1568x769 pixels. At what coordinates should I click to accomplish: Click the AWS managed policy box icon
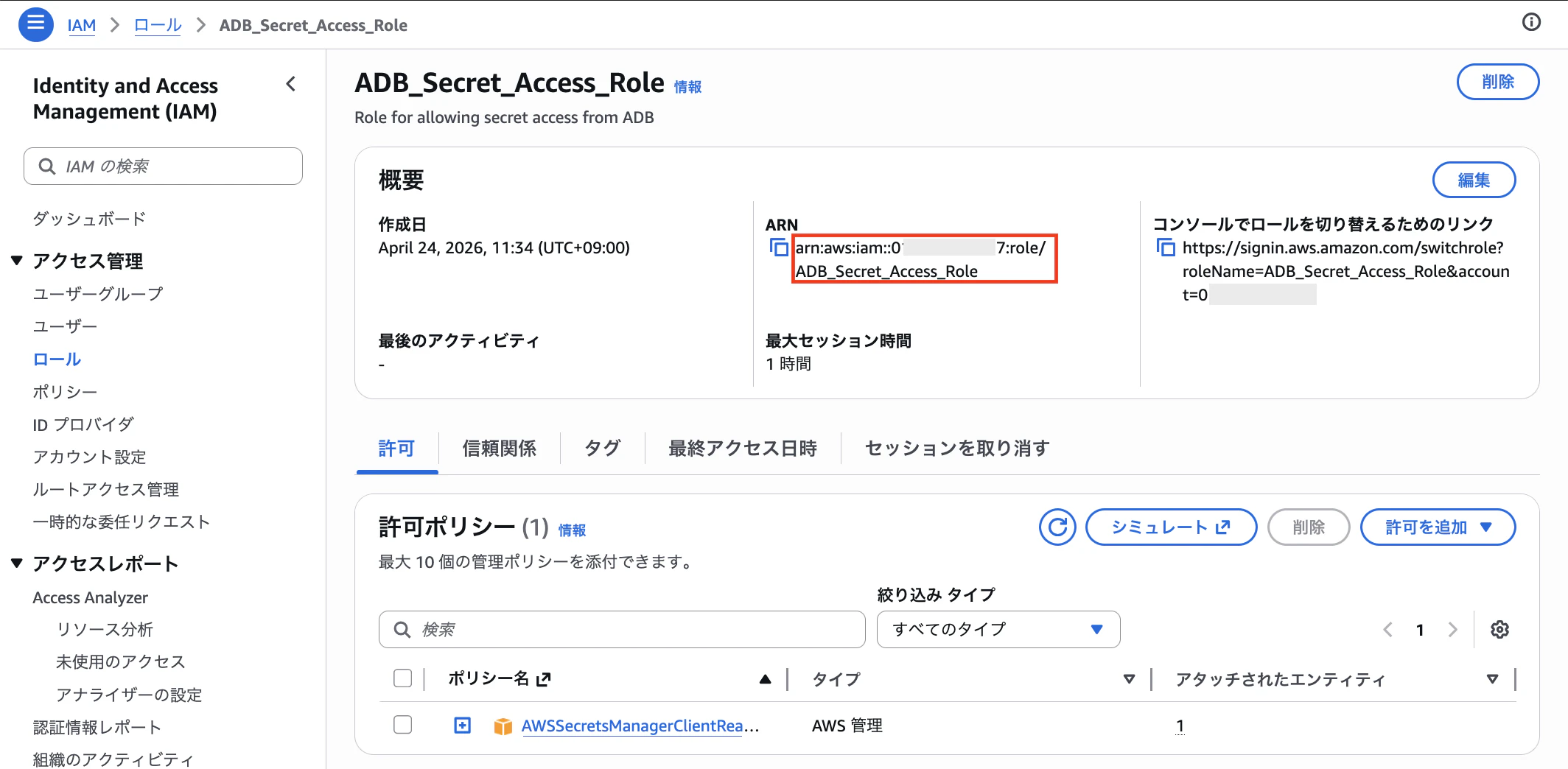click(x=503, y=726)
